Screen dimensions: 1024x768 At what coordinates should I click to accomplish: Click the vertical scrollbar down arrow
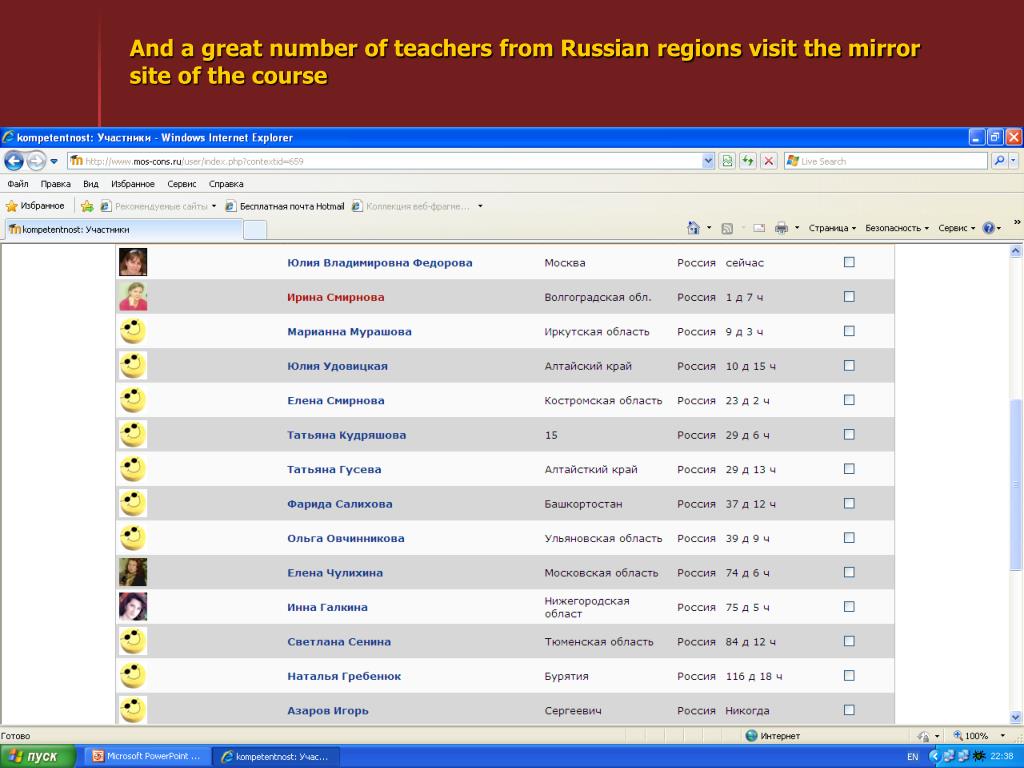tap(1016, 716)
